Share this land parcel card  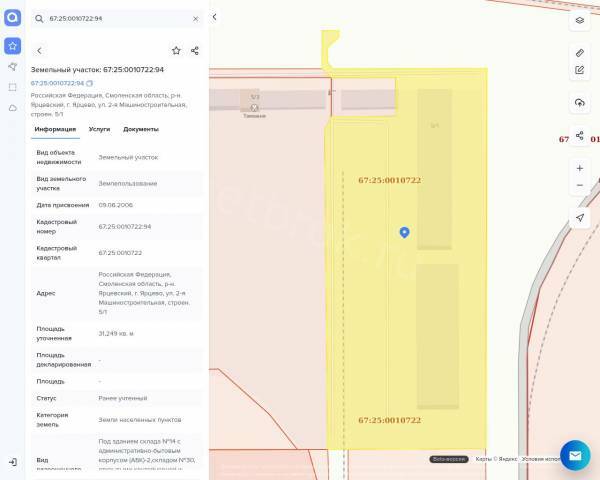click(195, 50)
